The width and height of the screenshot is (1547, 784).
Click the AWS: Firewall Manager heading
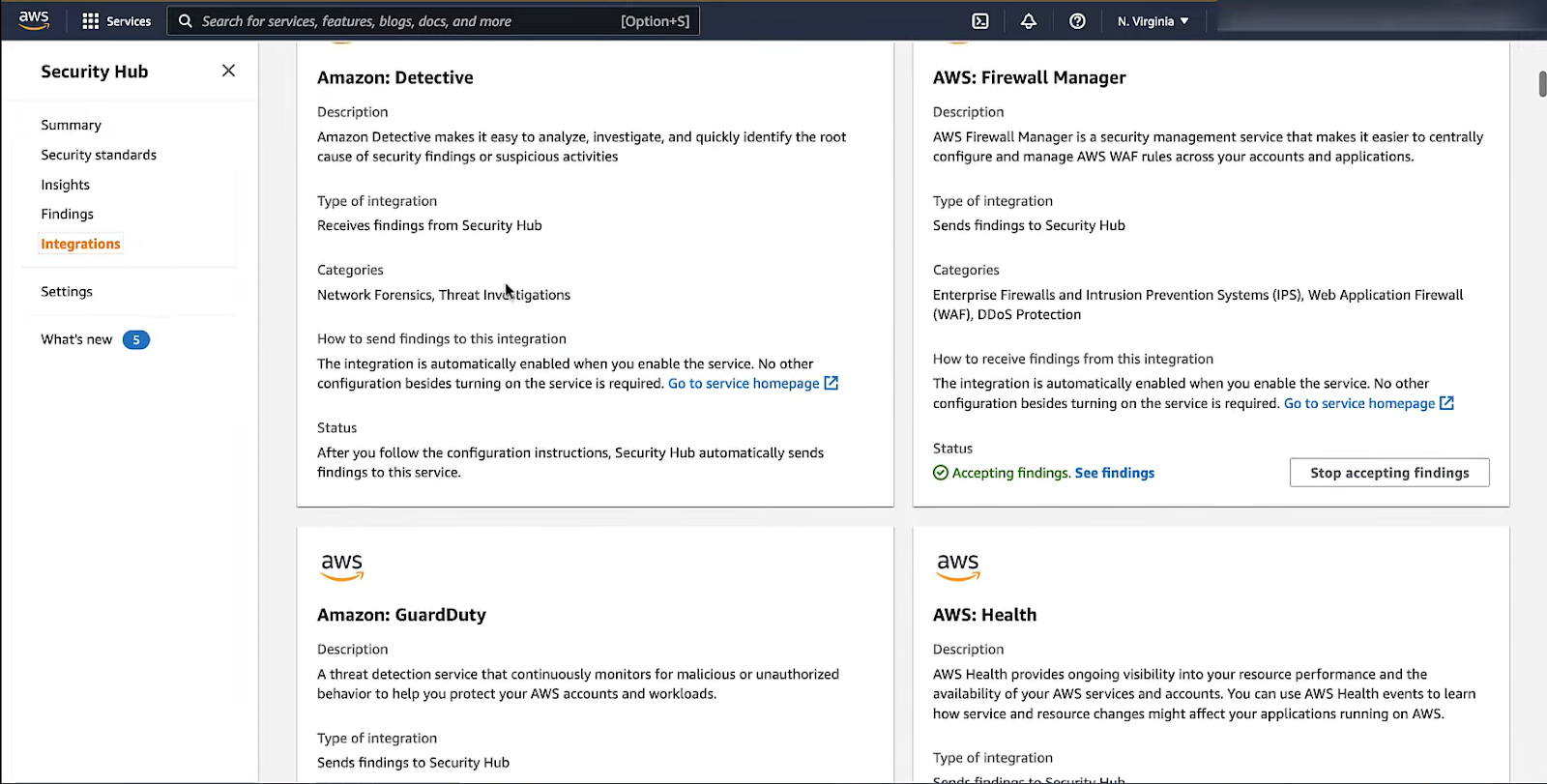coord(1030,77)
